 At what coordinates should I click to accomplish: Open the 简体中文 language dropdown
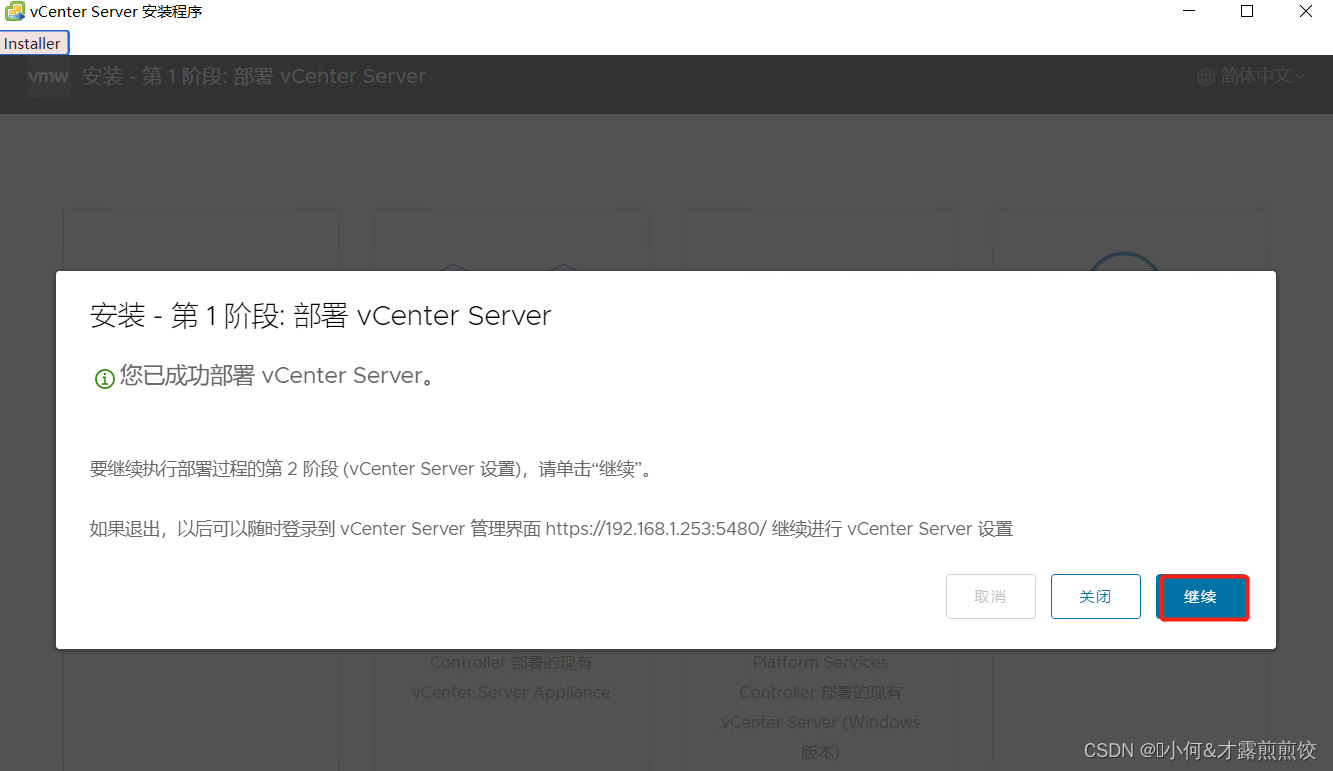pos(1262,76)
